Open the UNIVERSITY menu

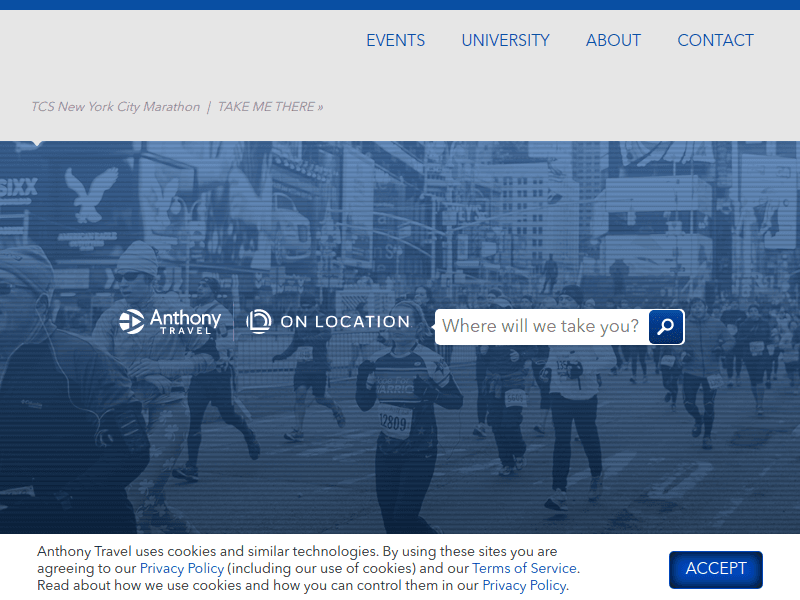point(505,41)
